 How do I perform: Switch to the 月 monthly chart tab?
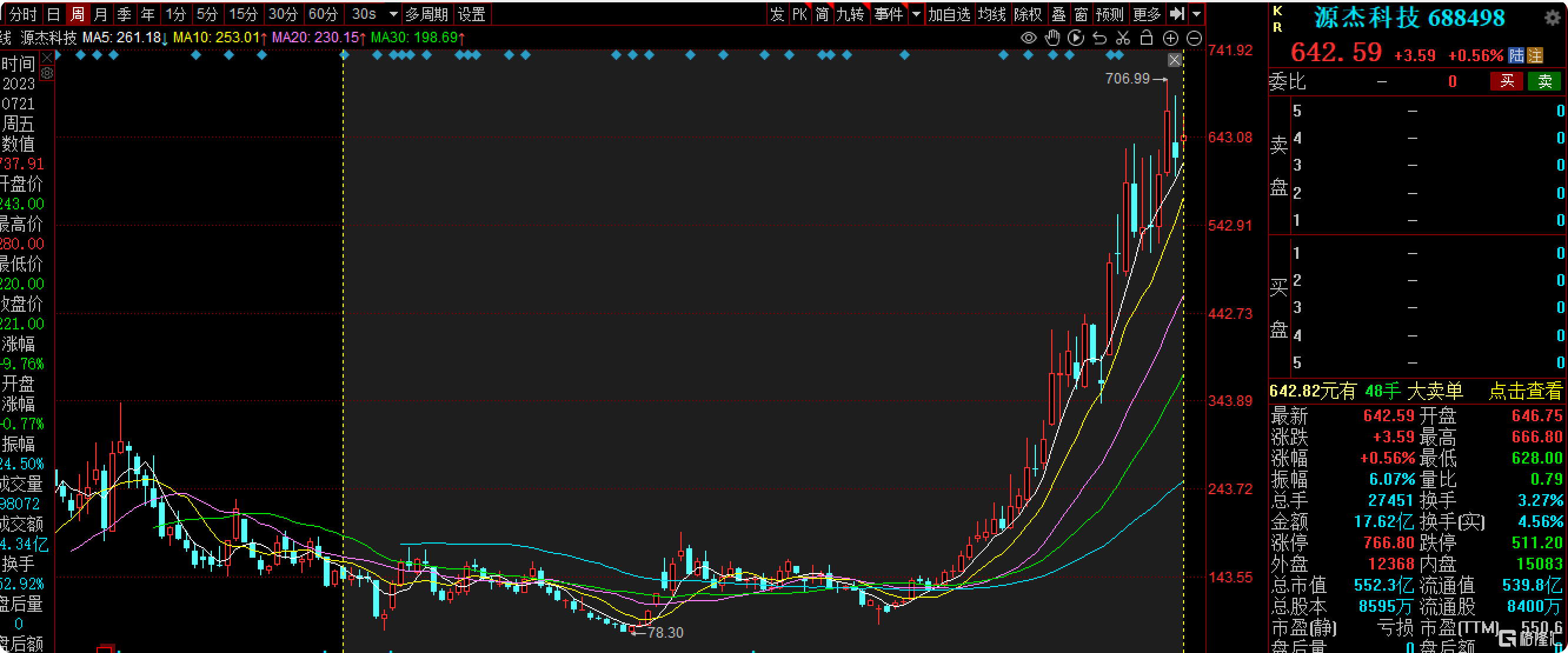[x=101, y=14]
